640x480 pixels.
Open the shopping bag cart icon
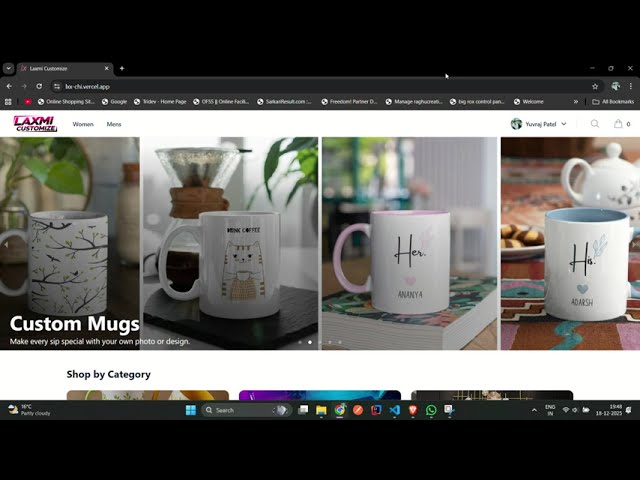(x=618, y=124)
